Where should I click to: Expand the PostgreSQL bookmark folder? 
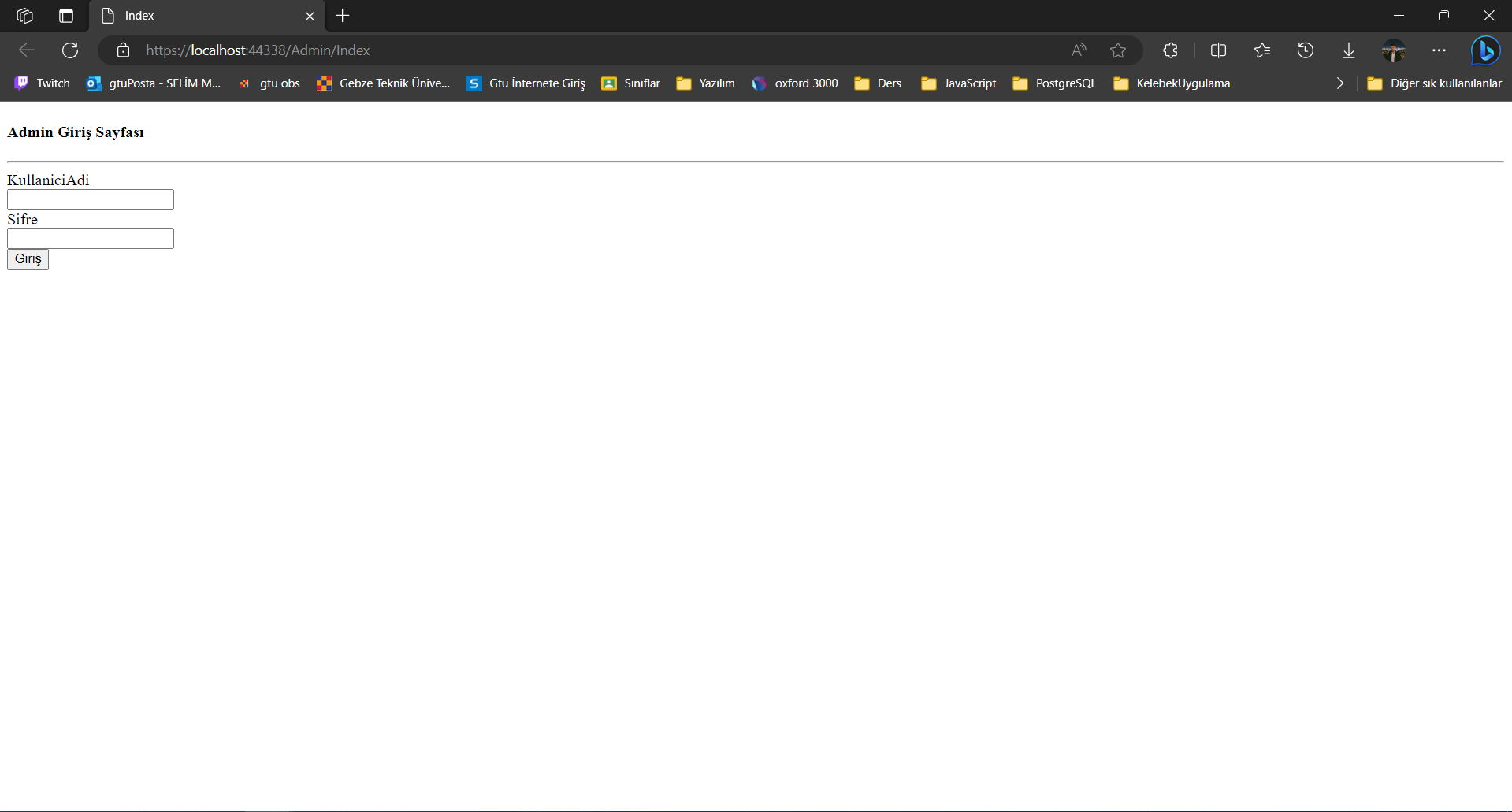click(1054, 83)
